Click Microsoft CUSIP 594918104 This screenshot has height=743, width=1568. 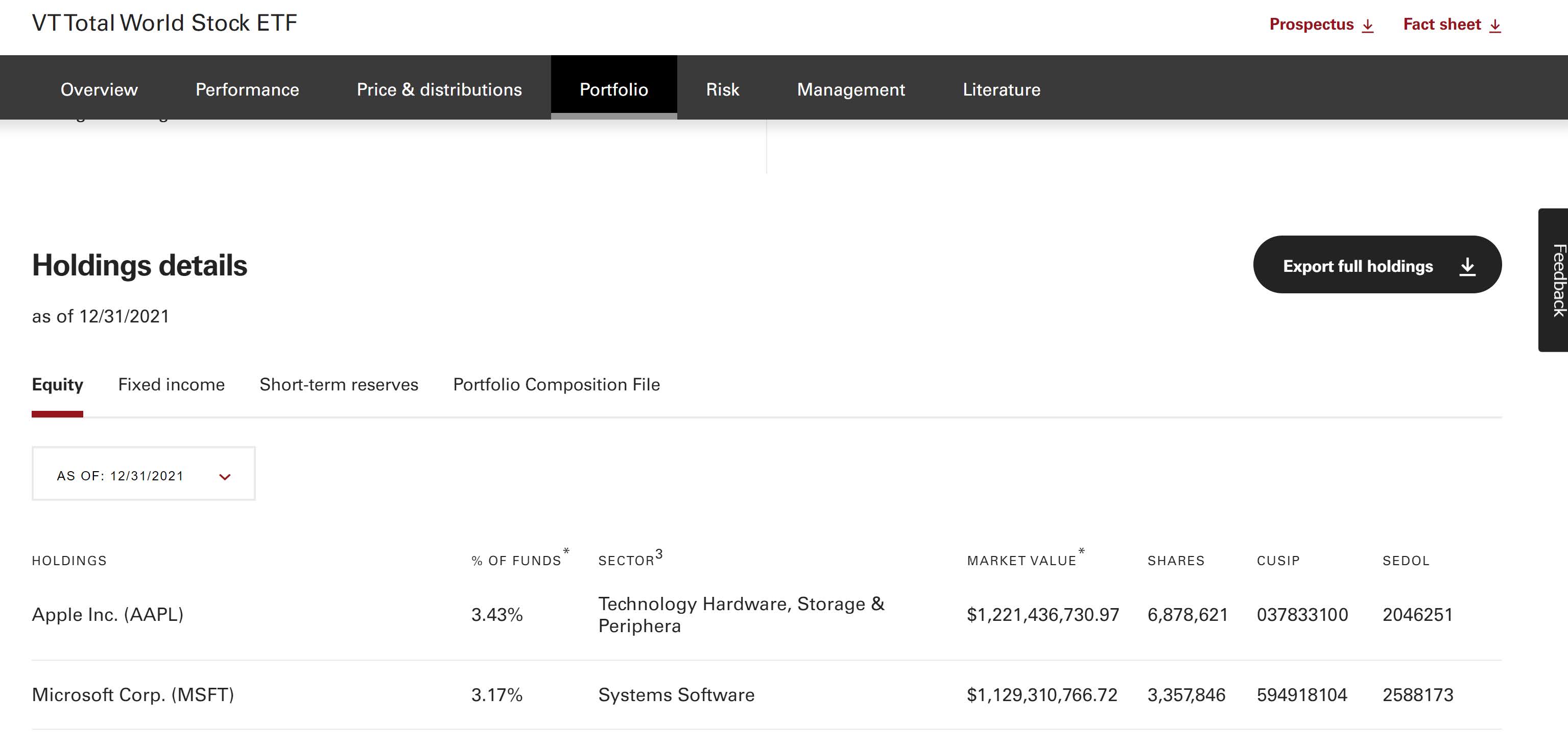coord(1302,695)
